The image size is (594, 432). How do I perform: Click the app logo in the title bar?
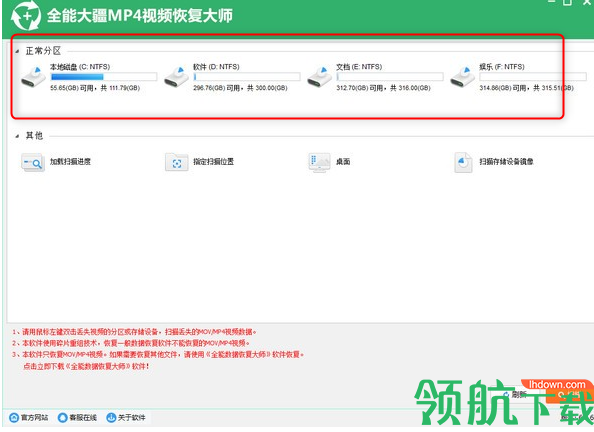tap(25, 16)
